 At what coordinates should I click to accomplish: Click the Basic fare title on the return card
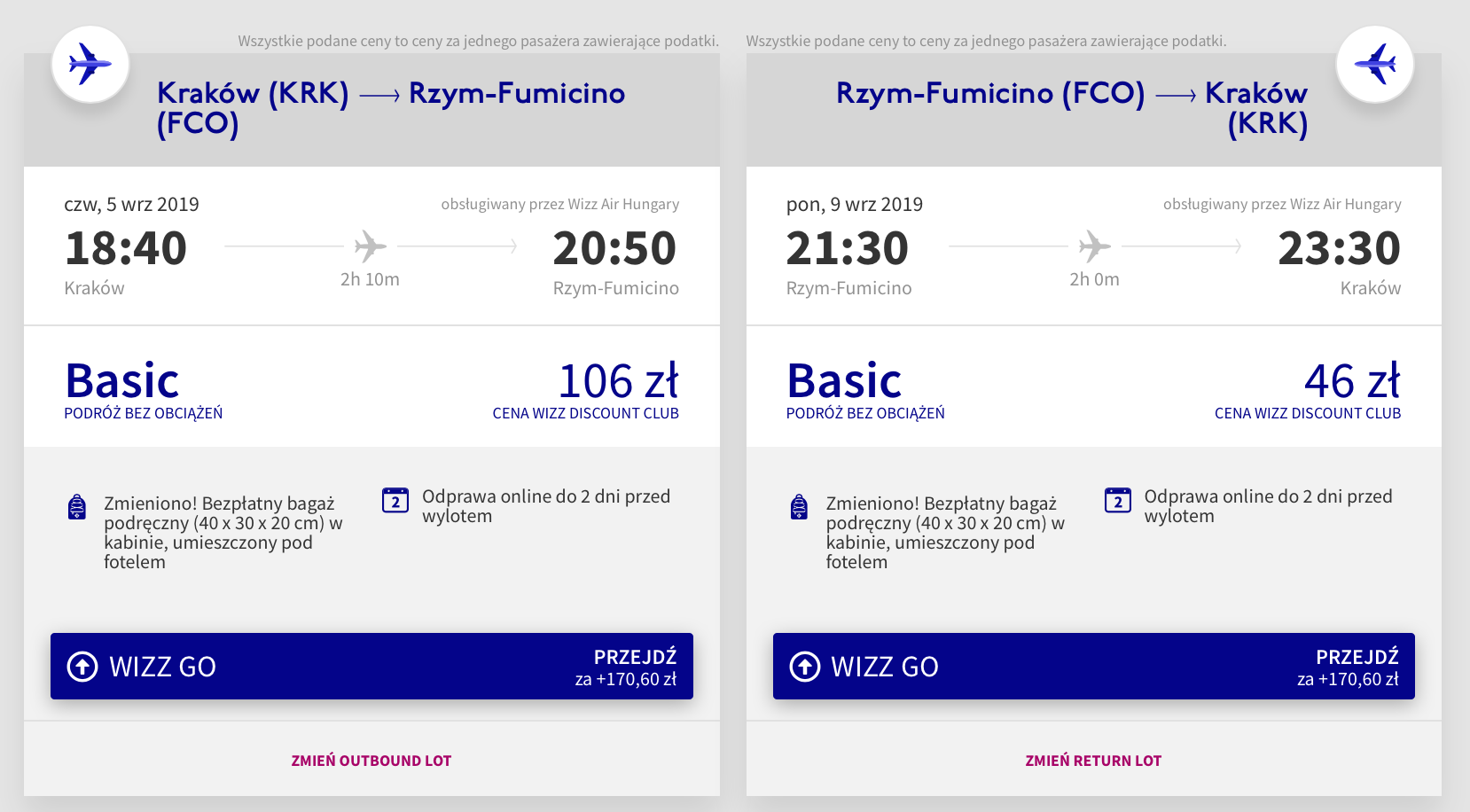(x=844, y=381)
